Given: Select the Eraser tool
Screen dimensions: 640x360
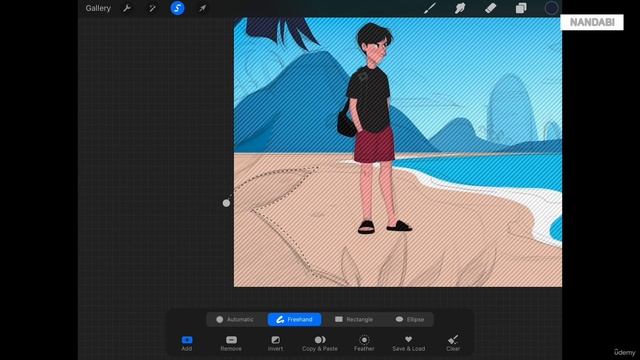Looking at the screenshot, I should click(490, 8).
